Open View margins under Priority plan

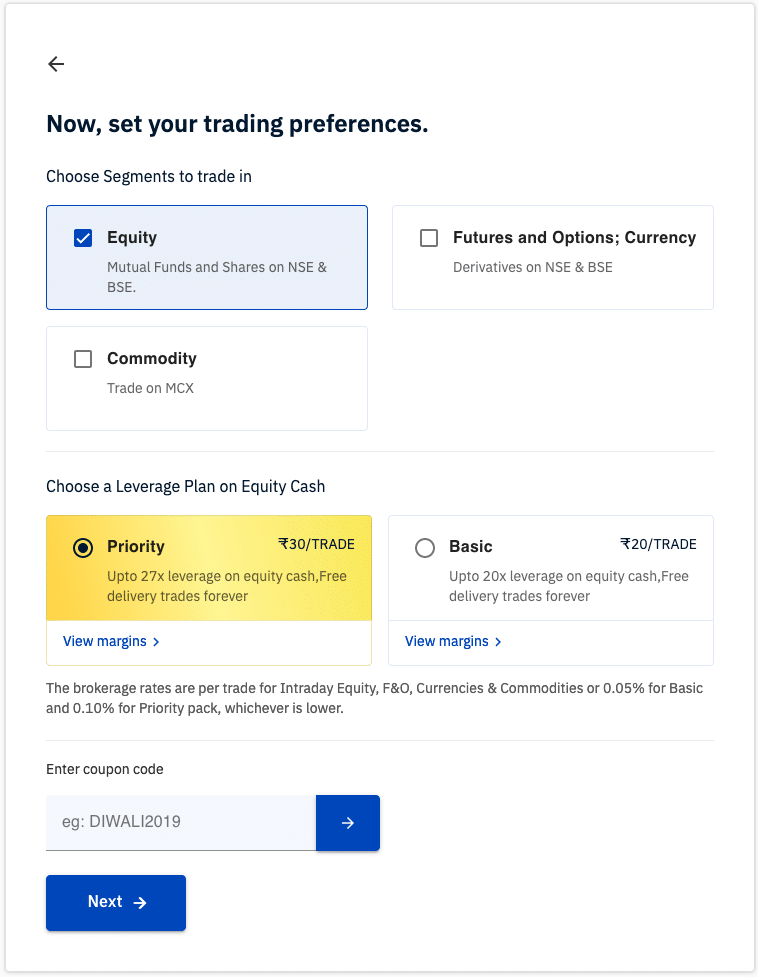click(105, 641)
